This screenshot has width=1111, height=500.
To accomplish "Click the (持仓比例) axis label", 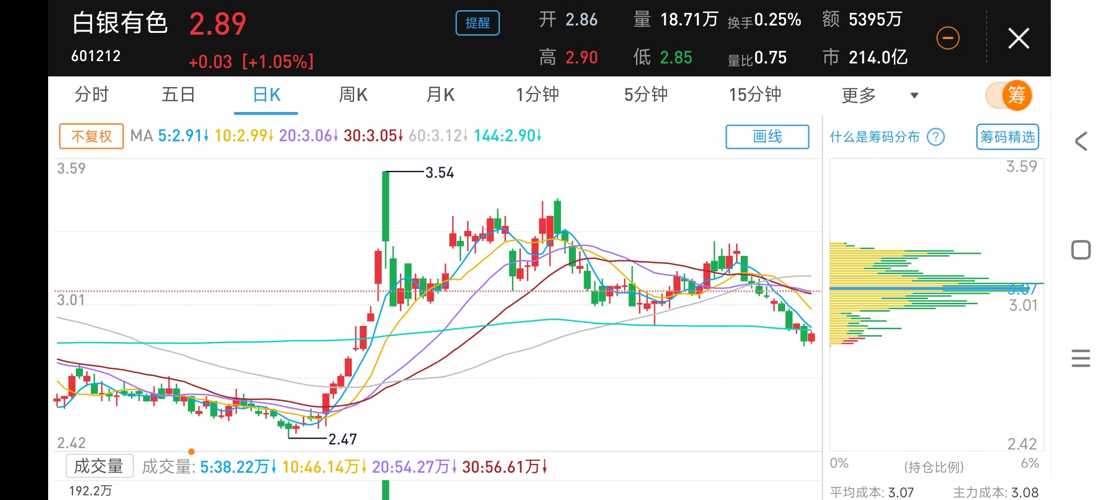I will coord(934,467).
